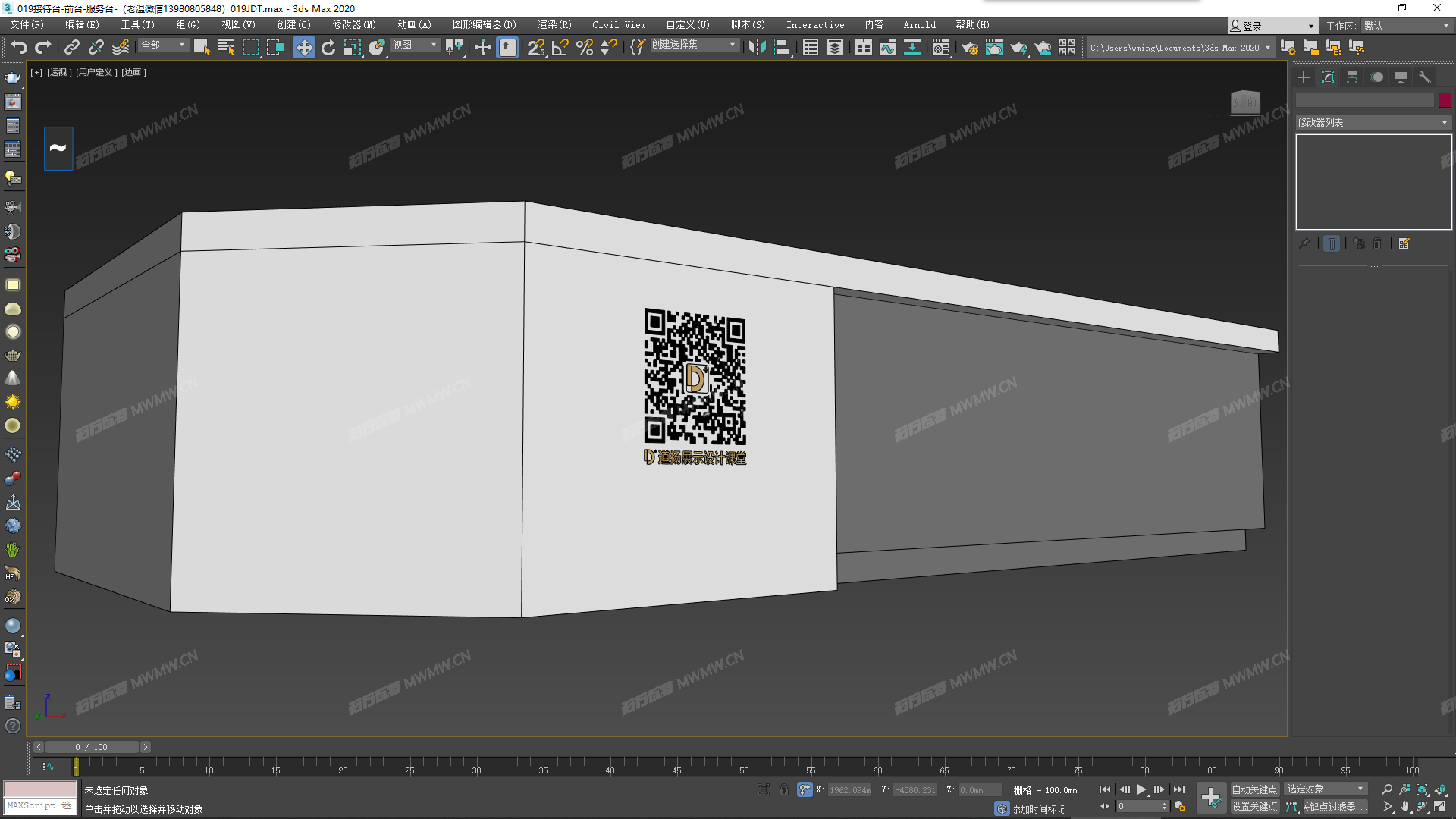Click the 添加时间标记 time tag label

coord(1038,809)
